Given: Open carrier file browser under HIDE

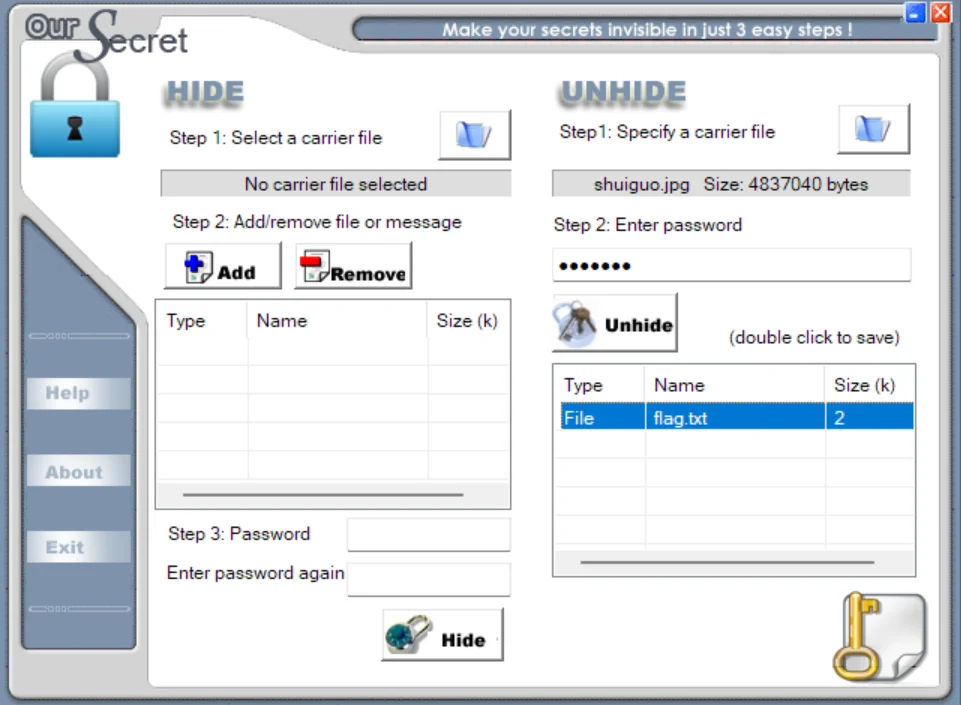Looking at the screenshot, I should click(x=474, y=135).
